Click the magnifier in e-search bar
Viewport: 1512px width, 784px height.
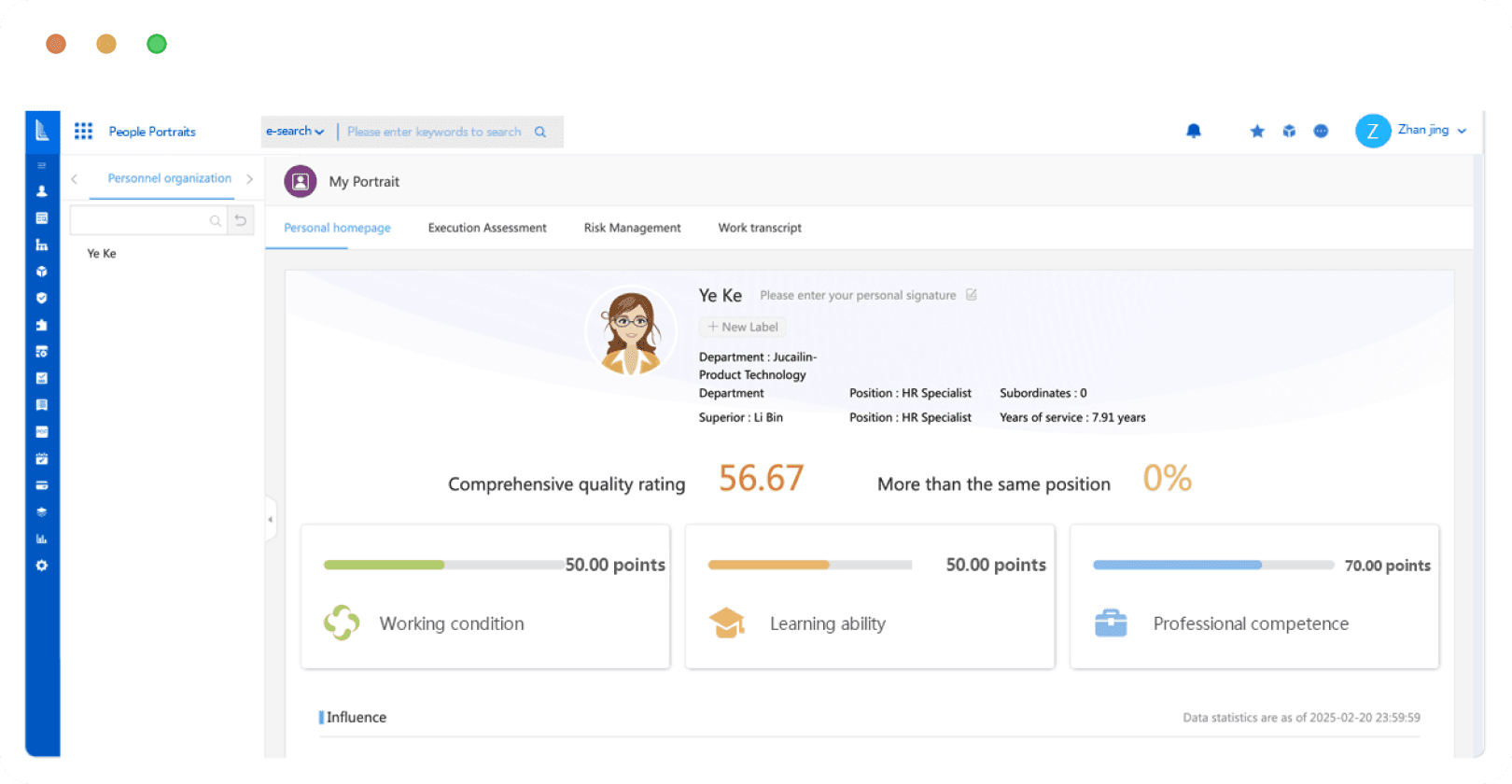(x=540, y=132)
